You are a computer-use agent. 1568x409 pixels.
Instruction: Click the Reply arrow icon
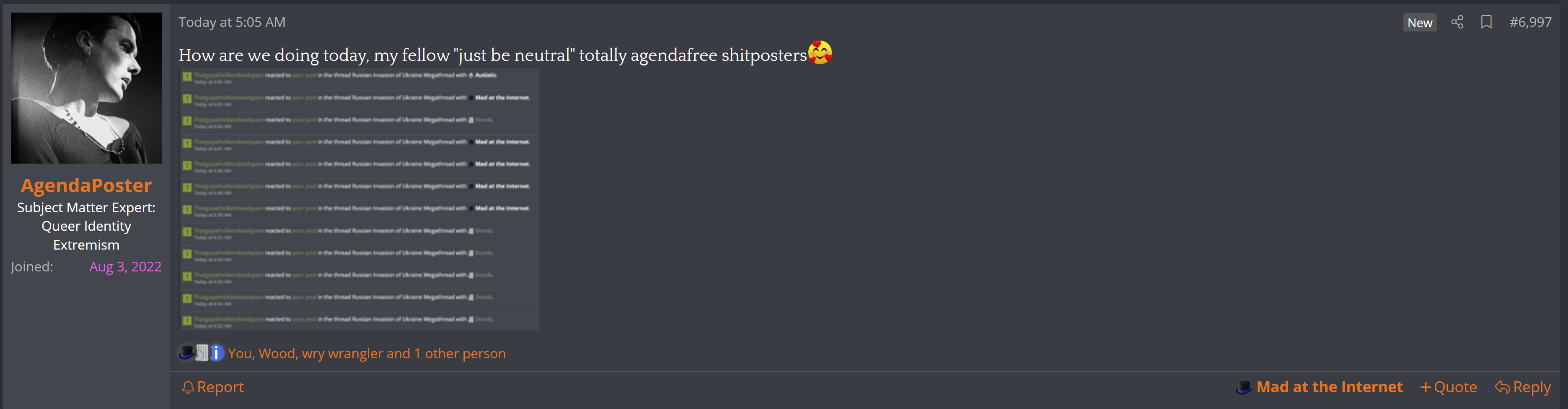[x=1502, y=387]
